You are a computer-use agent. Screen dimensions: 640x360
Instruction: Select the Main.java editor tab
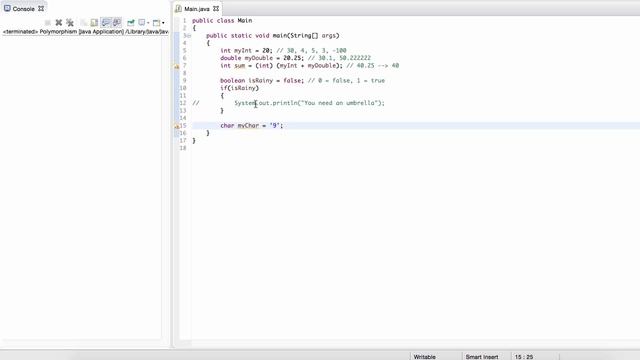click(x=197, y=9)
